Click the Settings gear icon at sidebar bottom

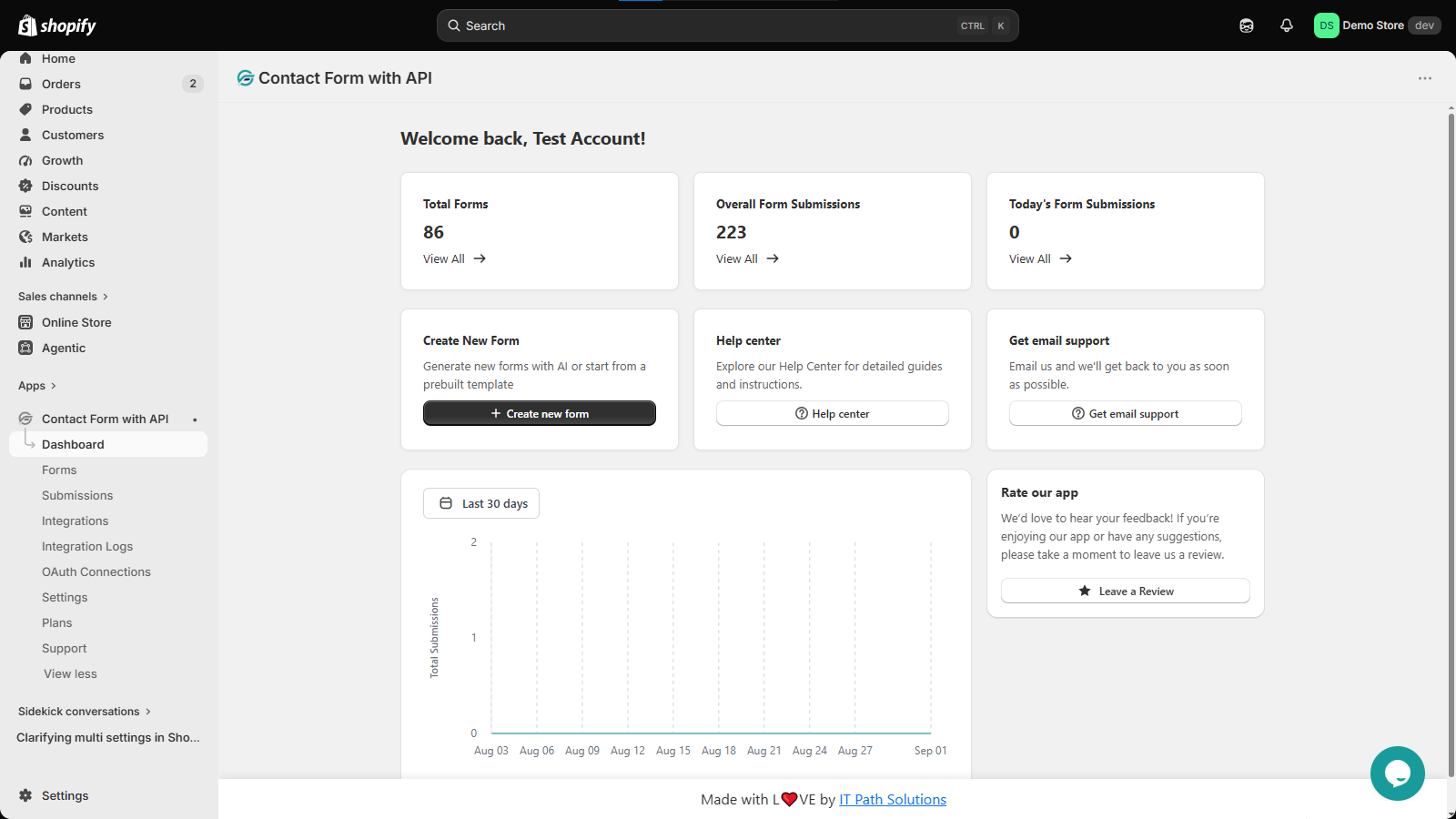click(x=25, y=795)
